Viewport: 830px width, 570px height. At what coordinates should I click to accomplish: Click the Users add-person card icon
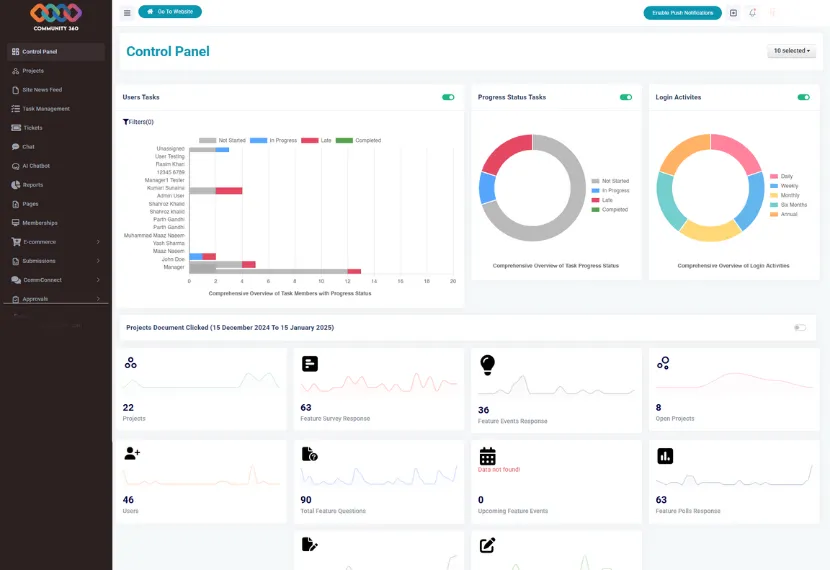(x=132, y=454)
